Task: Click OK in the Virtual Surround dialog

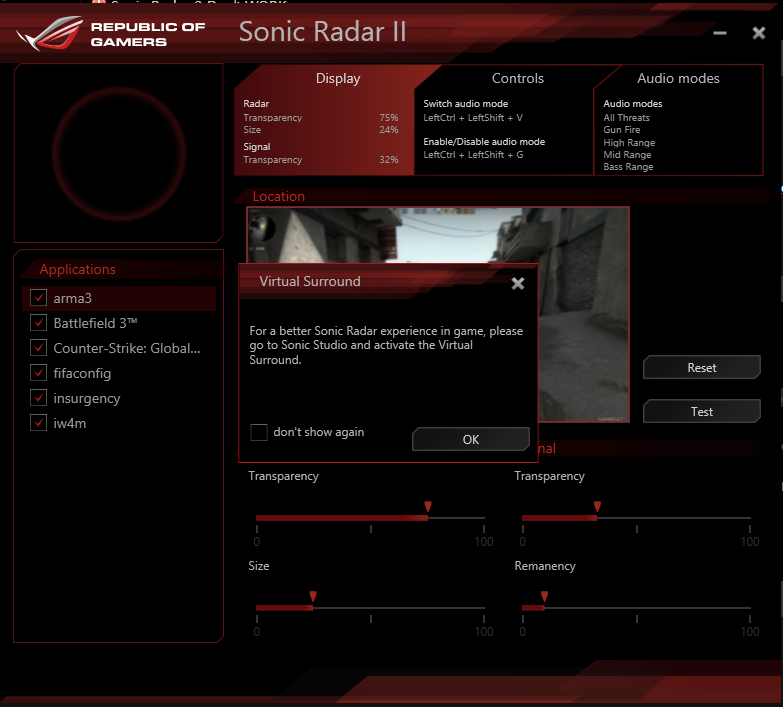Action: pyautogui.click(x=470, y=439)
